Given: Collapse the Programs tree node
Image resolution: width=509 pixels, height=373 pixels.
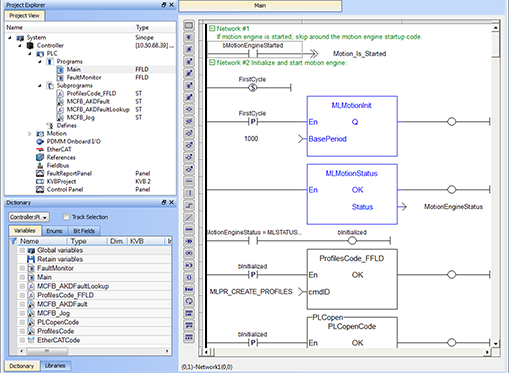Looking at the screenshot, I should 40,62.
